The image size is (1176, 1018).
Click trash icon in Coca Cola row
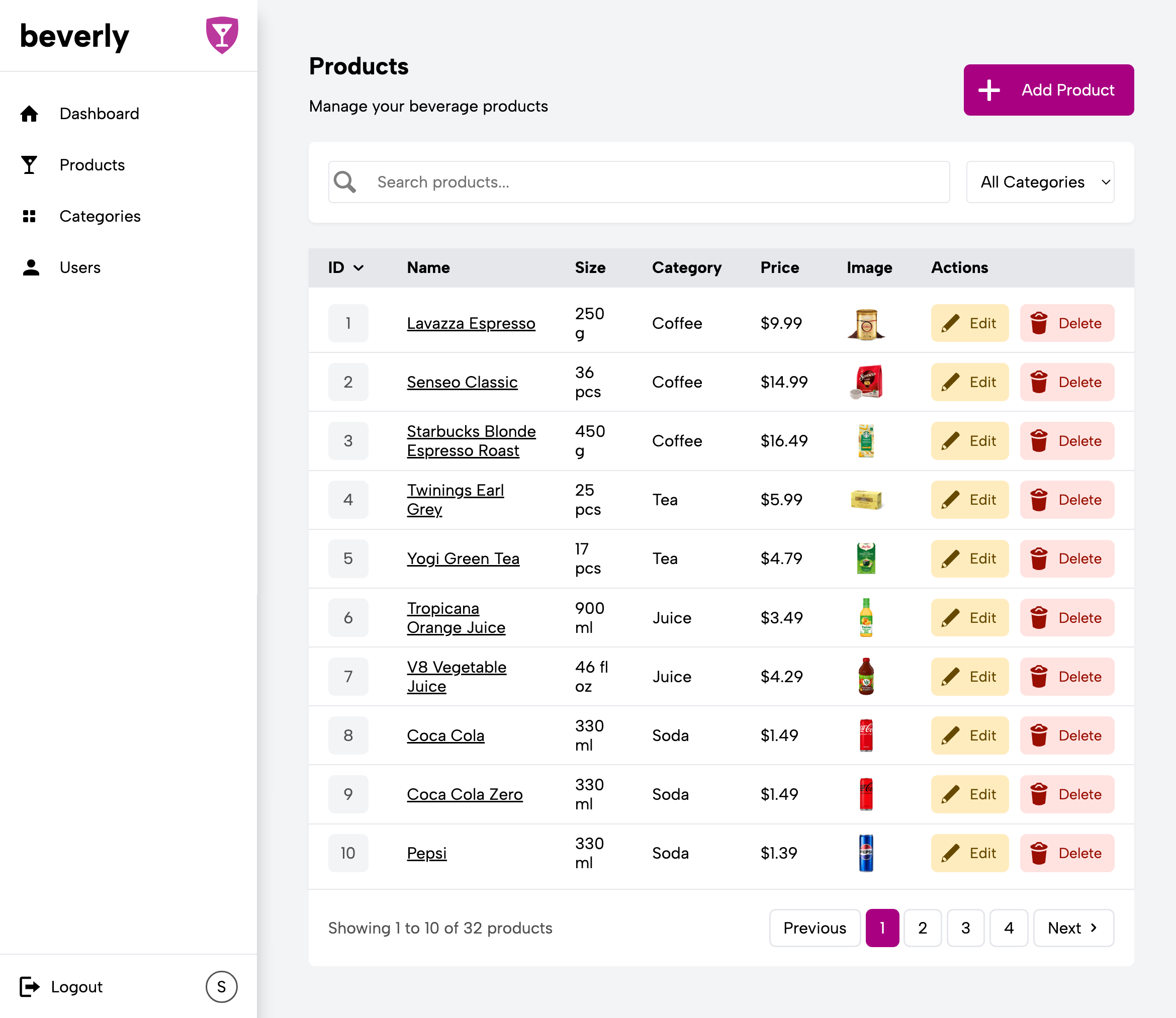click(1039, 735)
